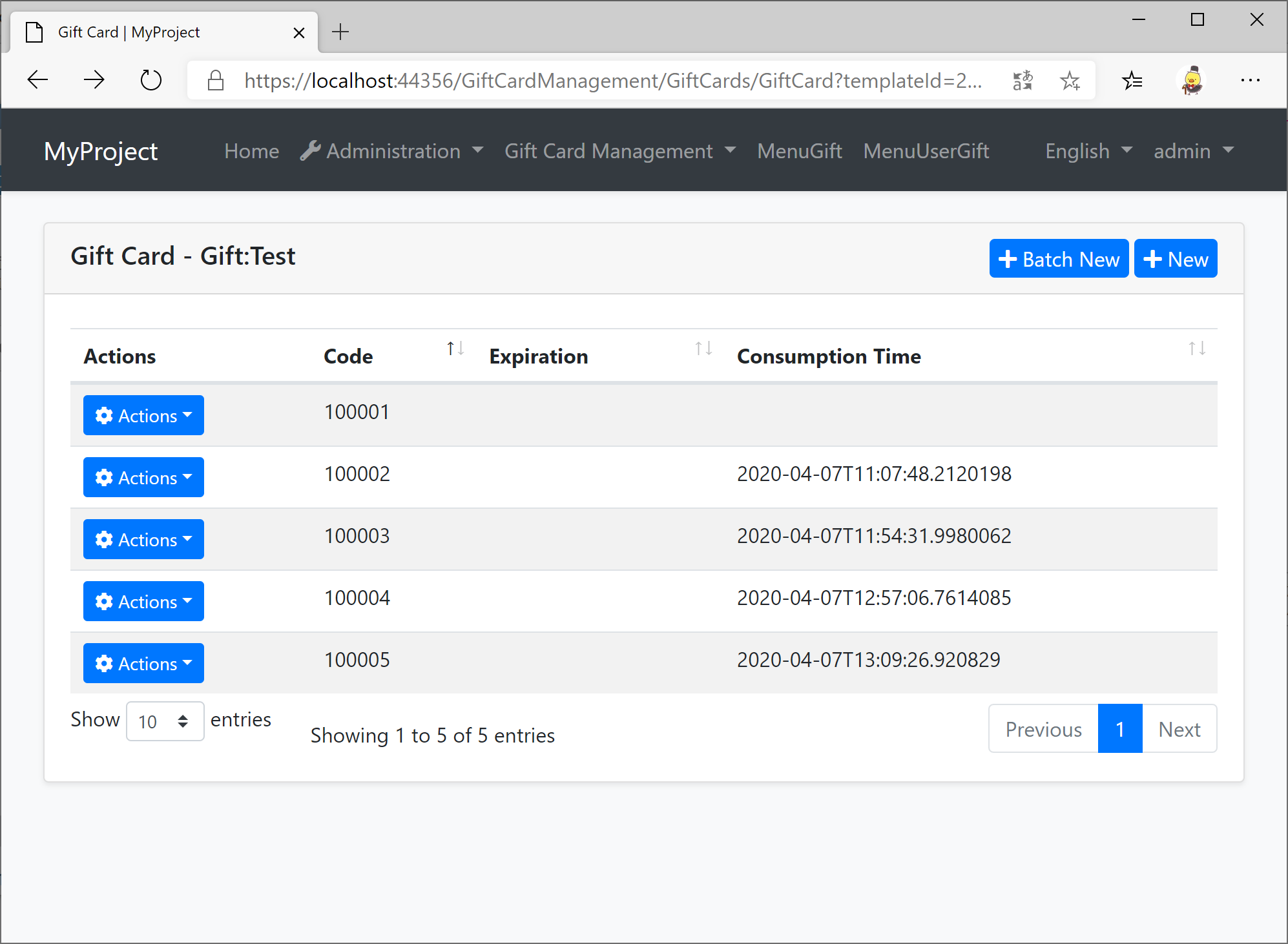Click the plus icon on Batch New
This screenshot has height=944, width=1288.
(x=1008, y=259)
